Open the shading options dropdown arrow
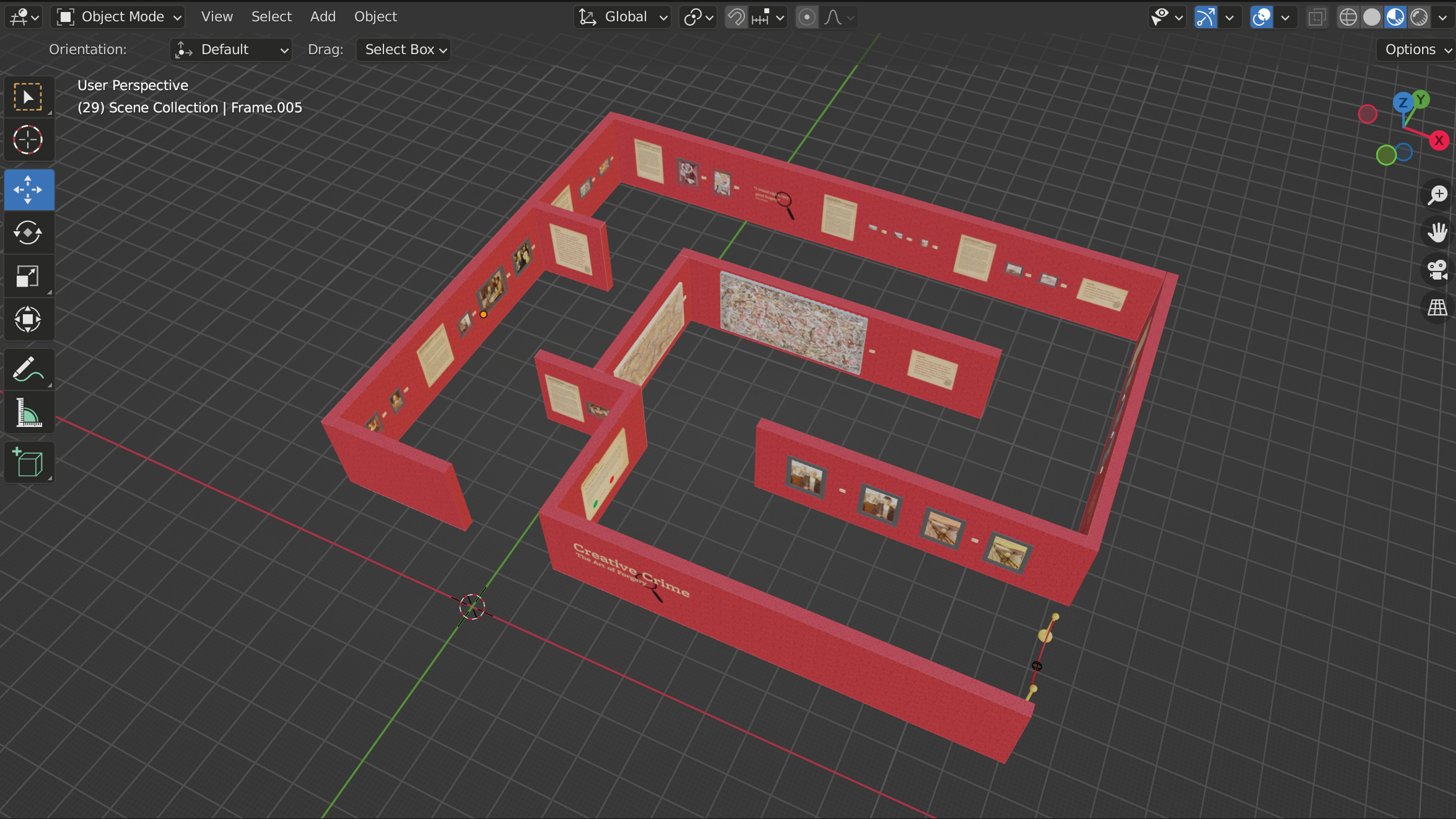Viewport: 1456px width, 819px height. (1442, 17)
